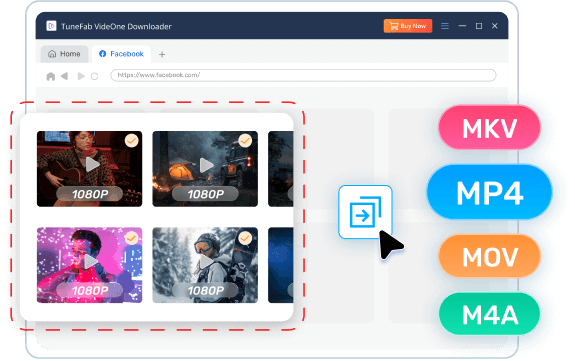Choose the MKV format
This screenshot has width=575, height=361.
point(489,128)
